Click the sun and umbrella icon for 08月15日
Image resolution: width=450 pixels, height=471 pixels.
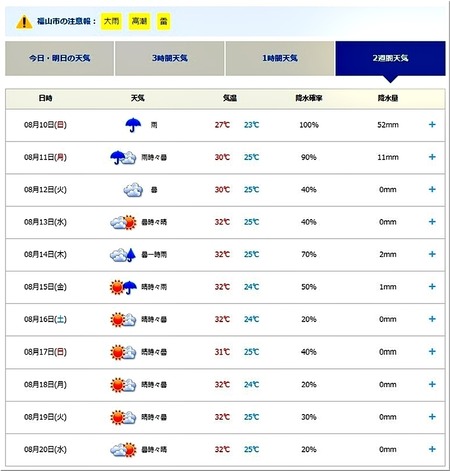123,287
